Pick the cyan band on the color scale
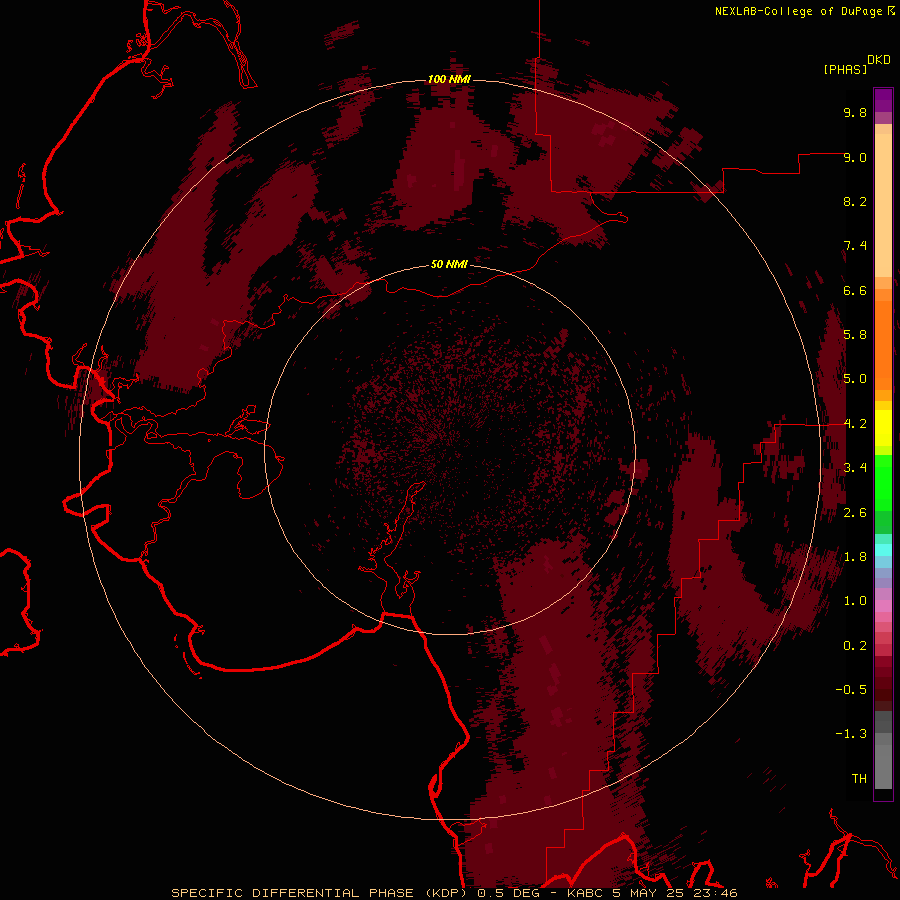This screenshot has height=900, width=900. pyautogui.click(x=883, y=550)
